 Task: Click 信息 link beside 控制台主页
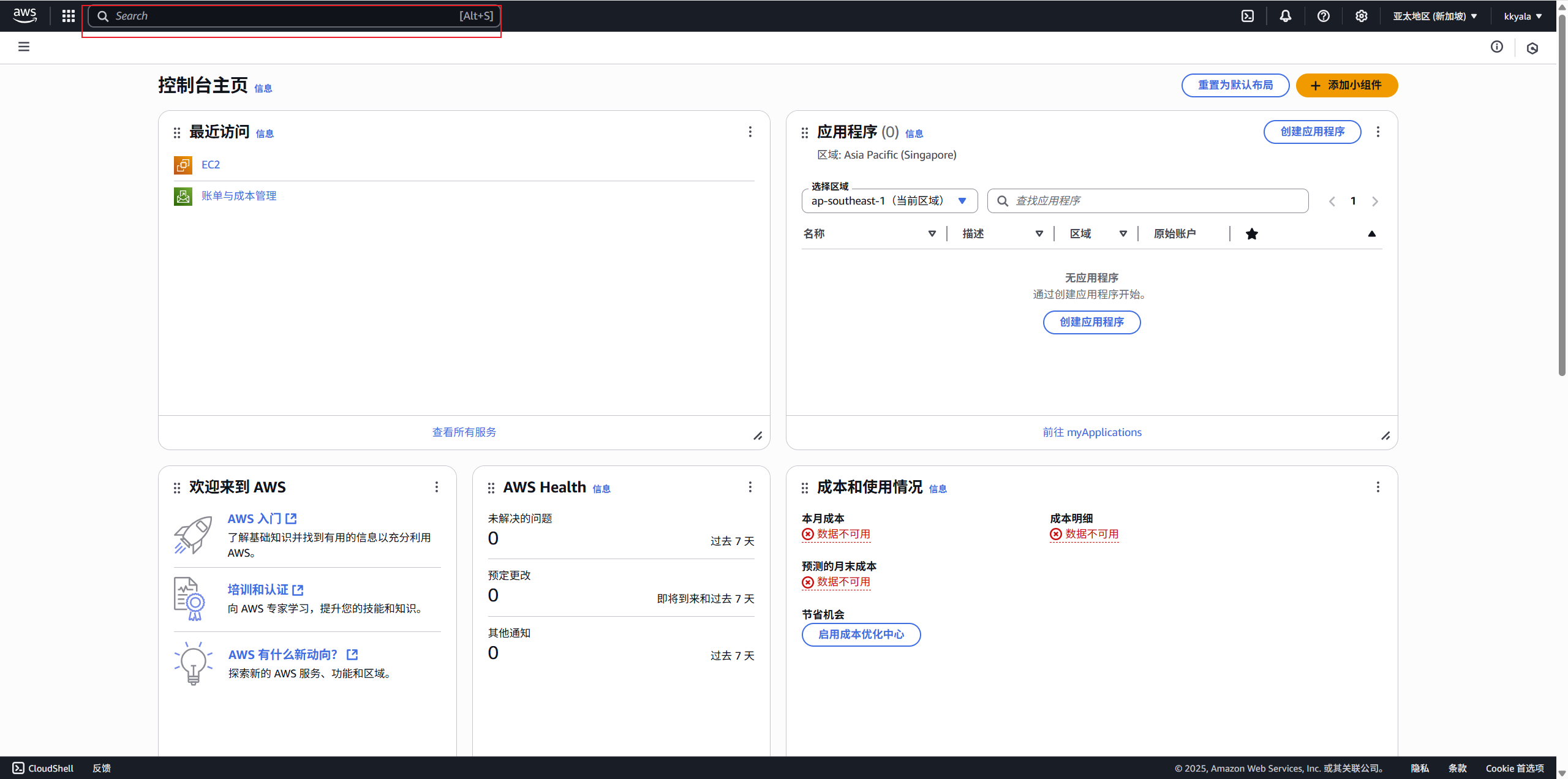click(x=263, y=89)
